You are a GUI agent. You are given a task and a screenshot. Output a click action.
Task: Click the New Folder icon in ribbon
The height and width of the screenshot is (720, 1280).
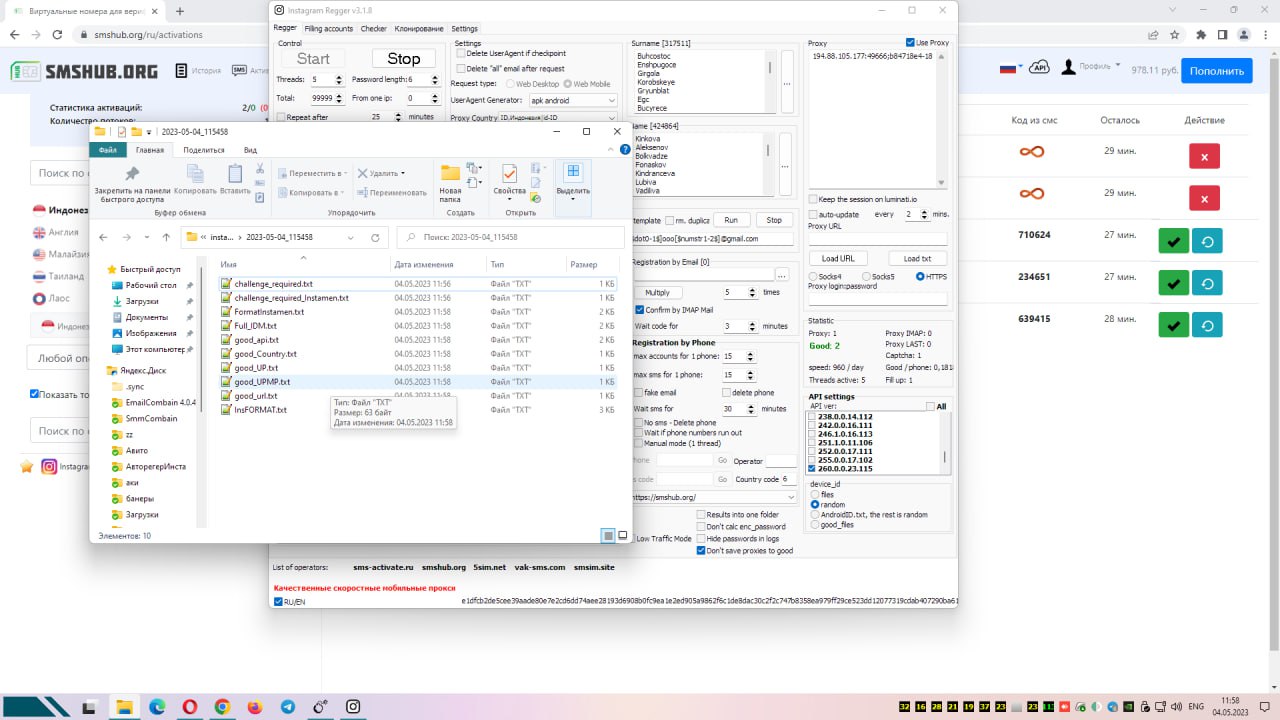450,180
